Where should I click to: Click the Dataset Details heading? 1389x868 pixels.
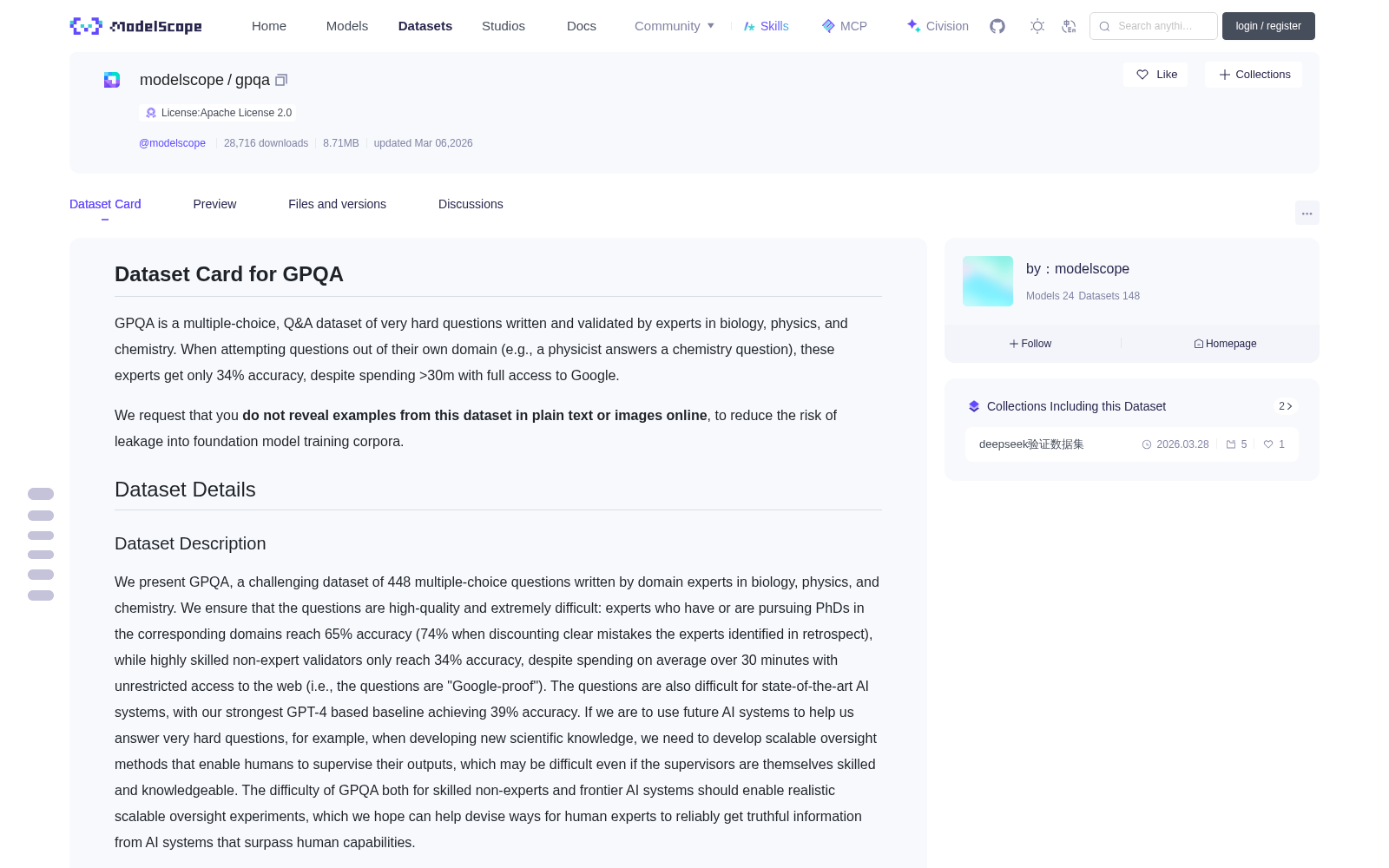coord(185,490)
